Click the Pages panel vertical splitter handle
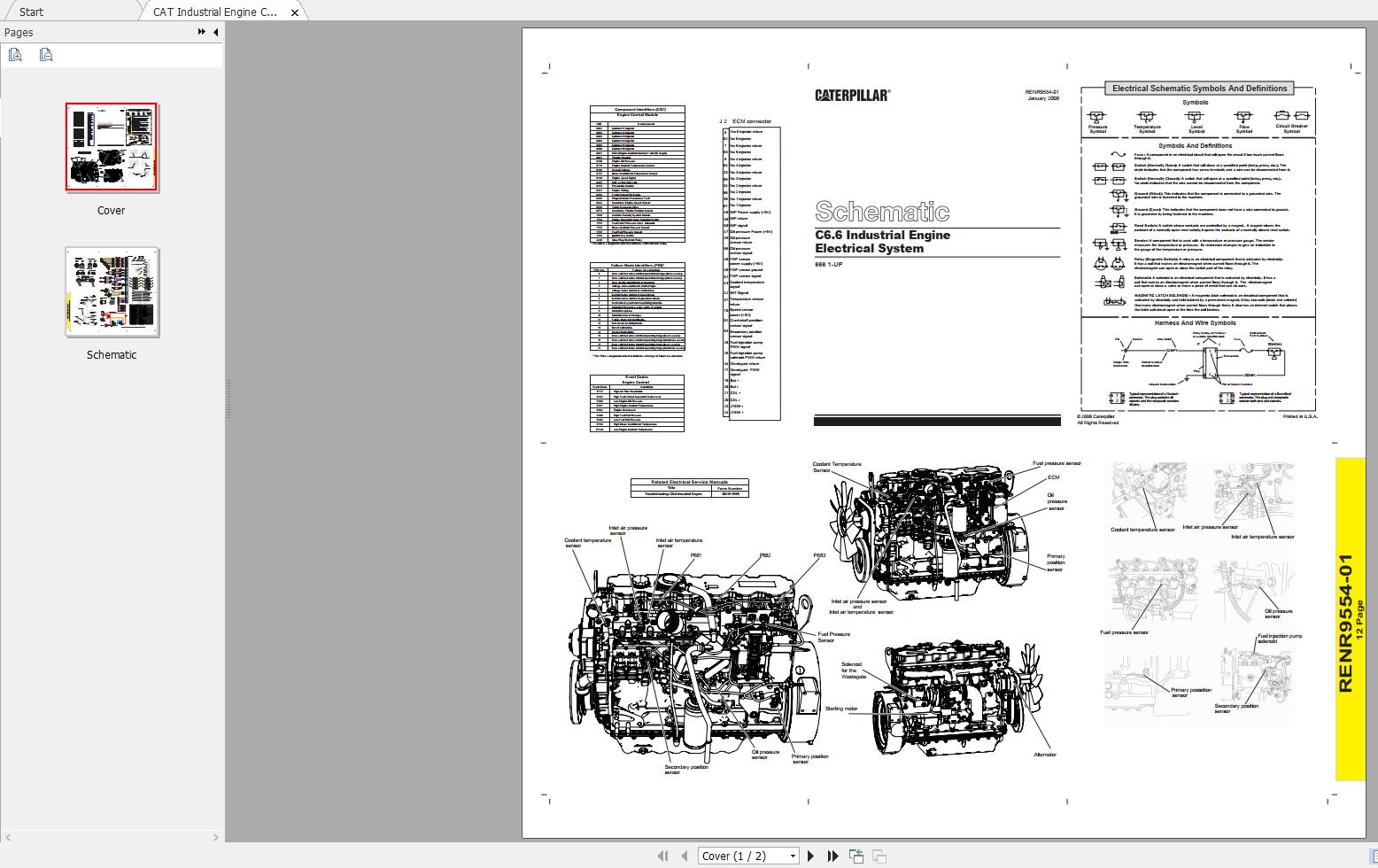This screenshot has height=868, width=1378. (x=228, y=399)
